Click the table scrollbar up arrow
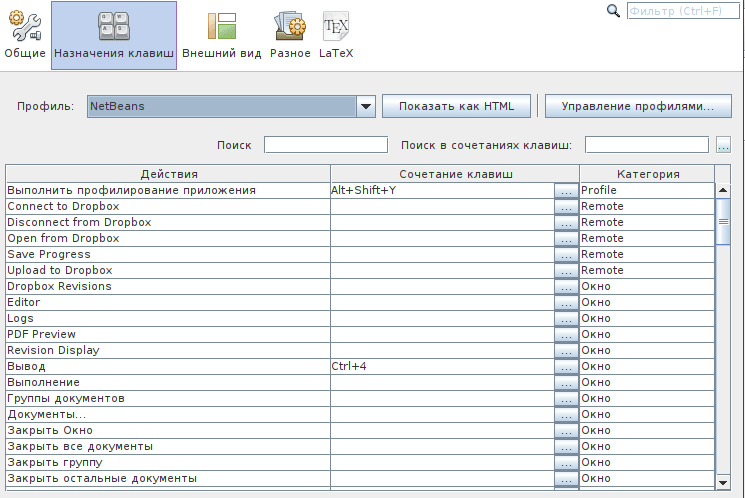Screen dimensions: 745x498 coord(723,190)
